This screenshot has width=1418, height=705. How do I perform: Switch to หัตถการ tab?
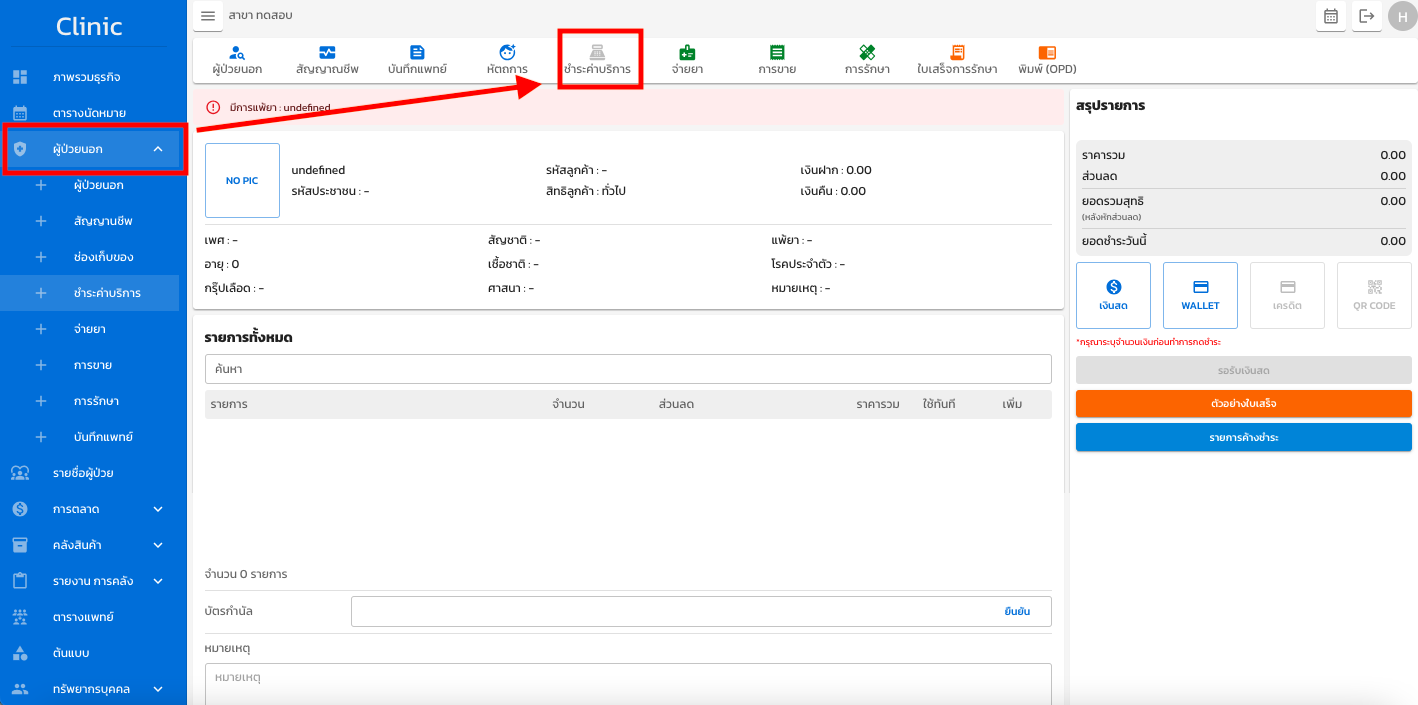(x=507, y=60)
